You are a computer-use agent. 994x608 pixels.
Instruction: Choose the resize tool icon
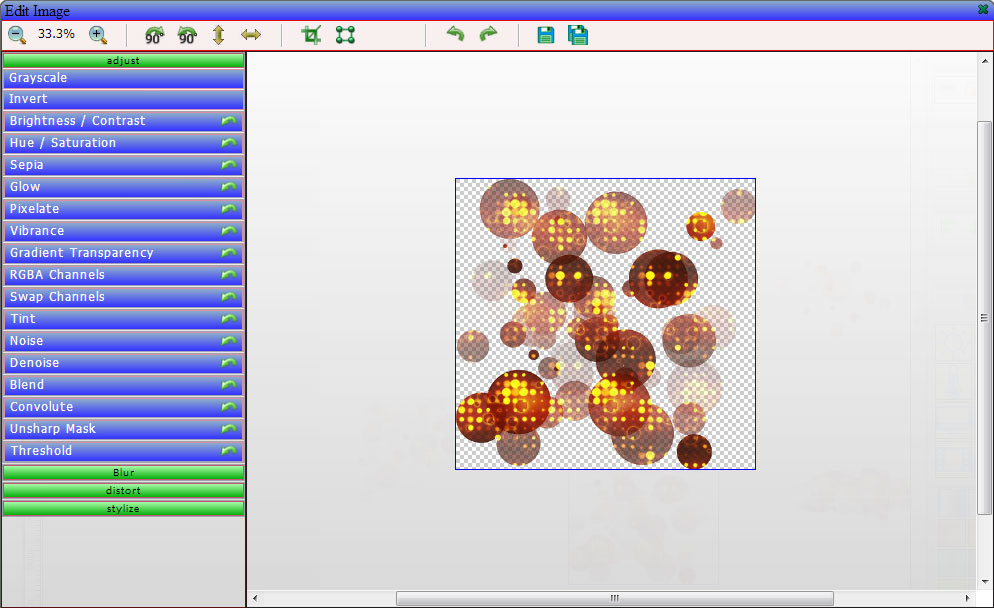pos(345,36)
